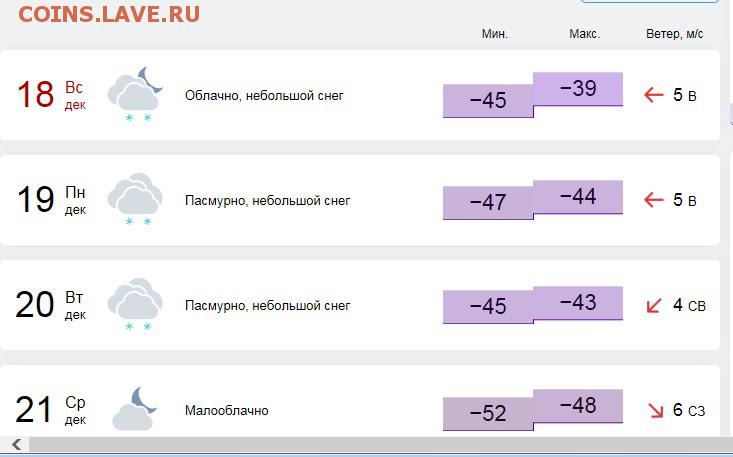
Task: Click the "Ветер, м/с" column header
Action: 675,34
